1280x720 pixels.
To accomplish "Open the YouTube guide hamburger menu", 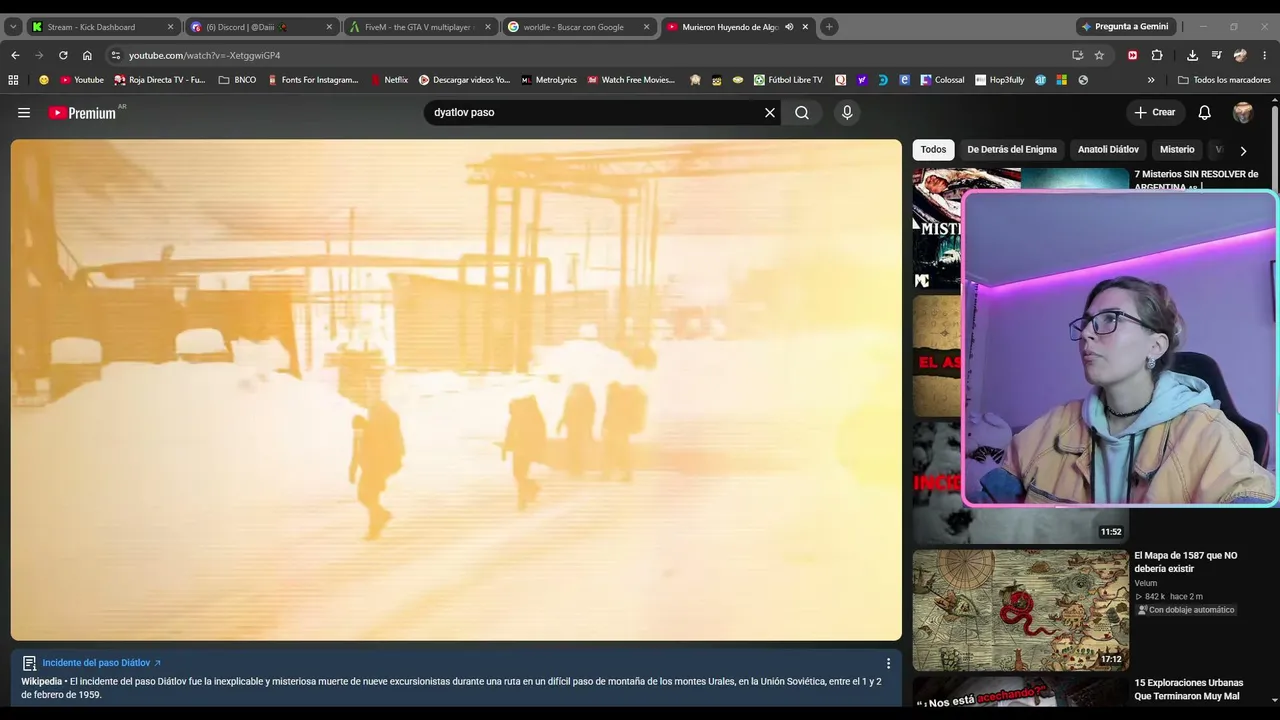I will [x=24, y=113].
